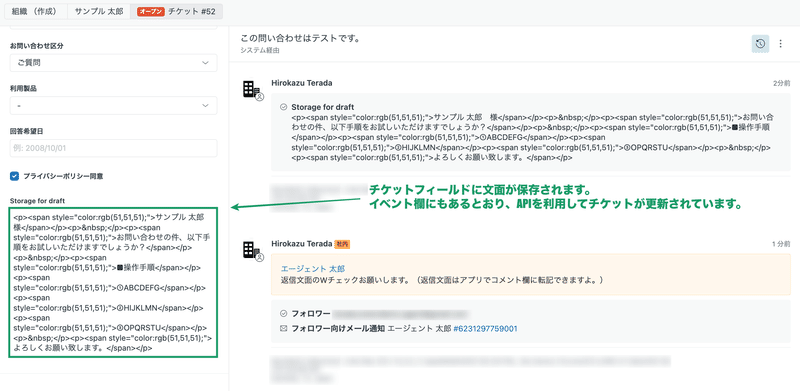The height and width of the screenshot is (391, 800).
Task: Click the 2分前 timestamp
Action: (782, 83)
